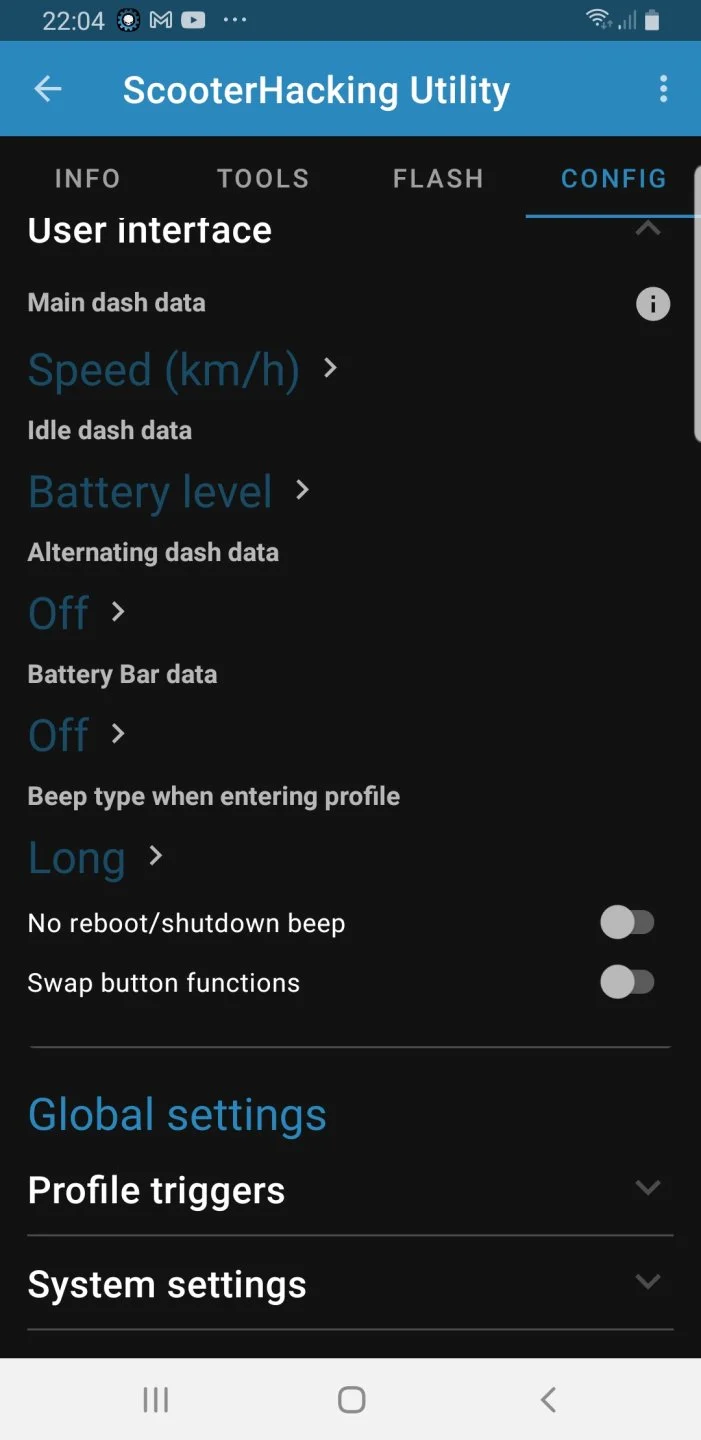Switch to the FLASH tab
The height and width of the screenshot is (1440, 701).
(x=438, y=178)
